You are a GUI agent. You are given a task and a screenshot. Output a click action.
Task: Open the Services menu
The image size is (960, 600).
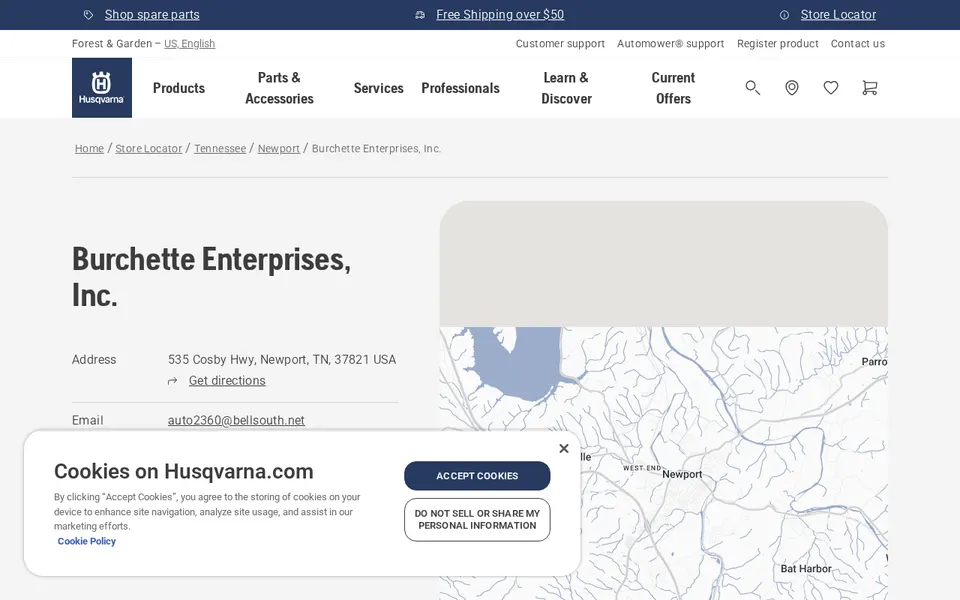tap(378, 88)
